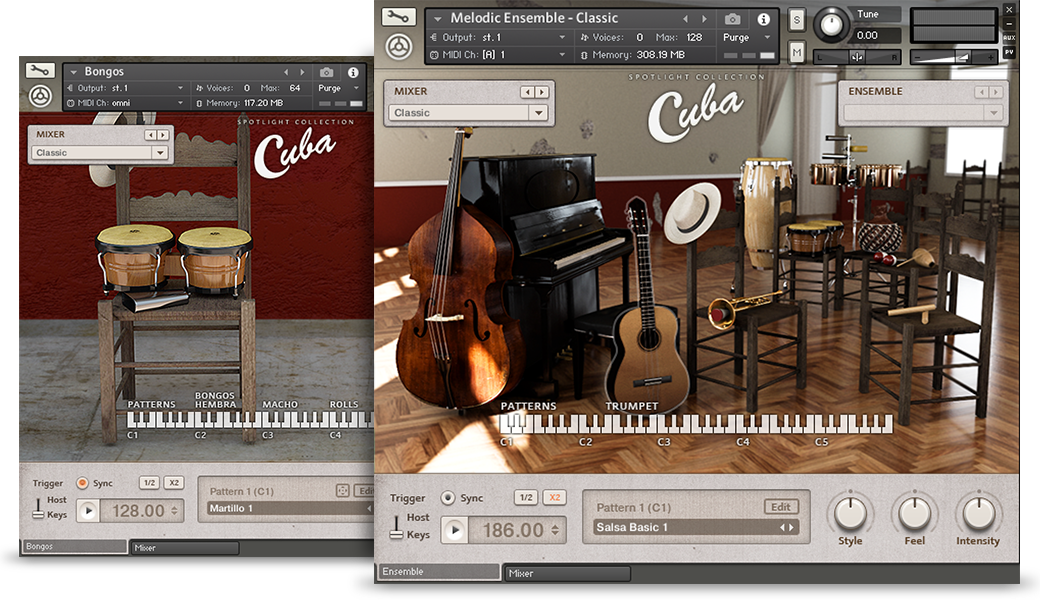
Task: Select next mixer preset in Bongos MIXER panel
Action: [162, 135]
